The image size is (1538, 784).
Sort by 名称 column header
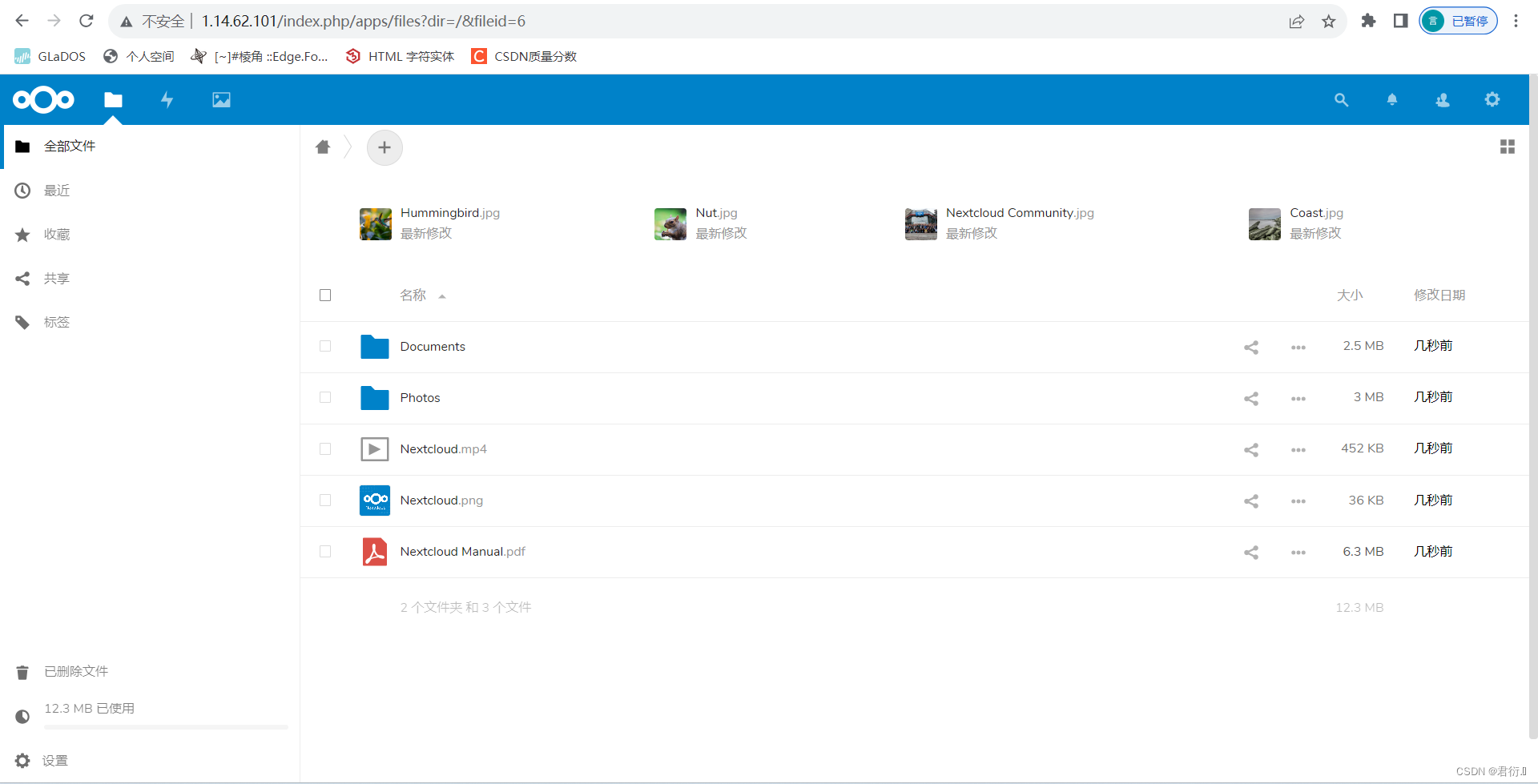coord(413,295)
